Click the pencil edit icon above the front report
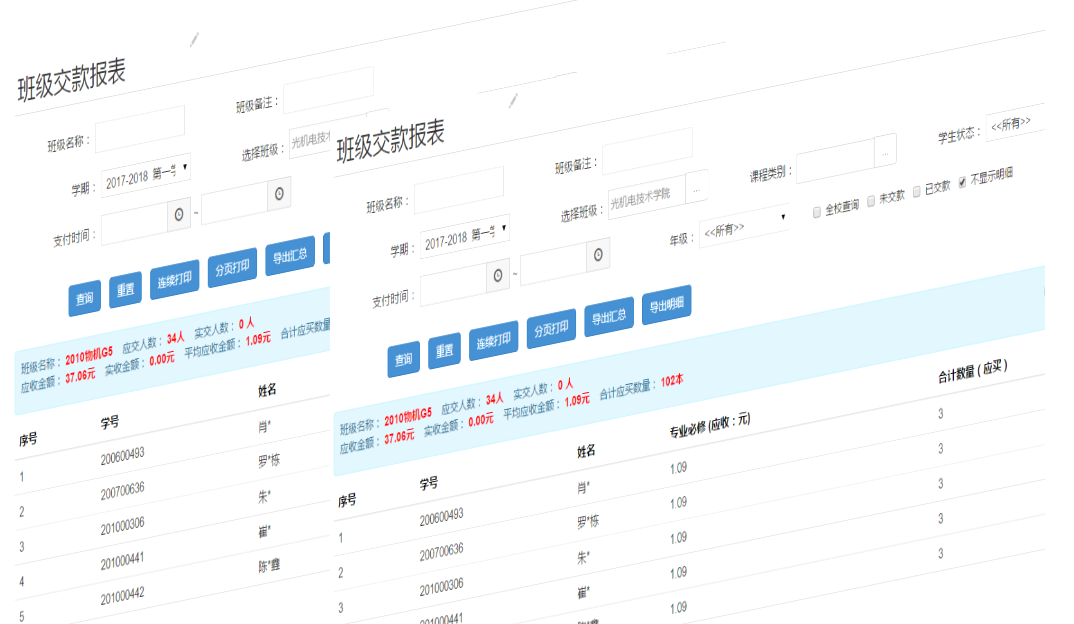Image resolution: width=1074 pixels, height=624 pixels. click(x=514, y=100)
